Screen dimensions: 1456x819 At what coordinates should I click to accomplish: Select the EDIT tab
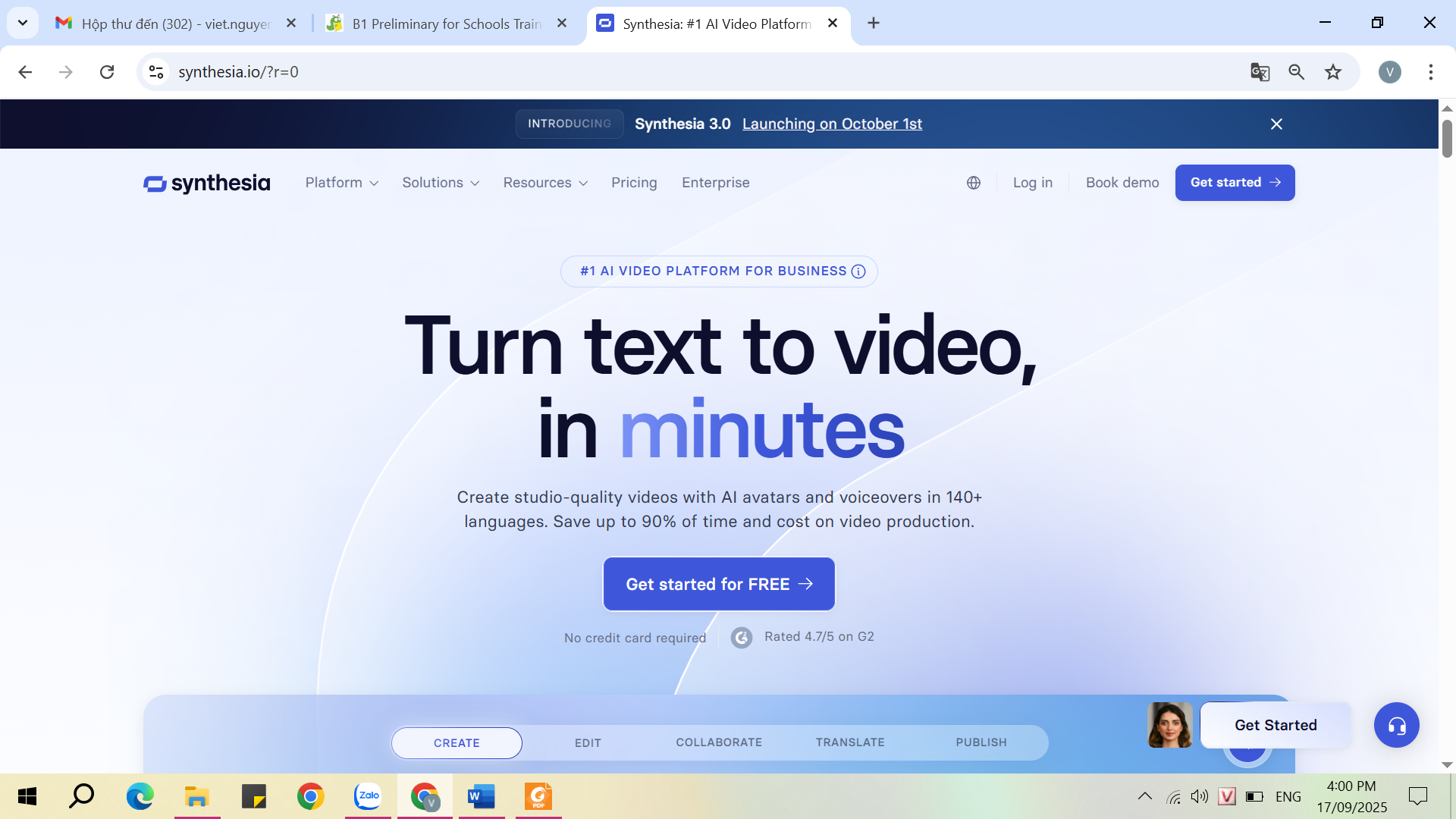(588, 743)
